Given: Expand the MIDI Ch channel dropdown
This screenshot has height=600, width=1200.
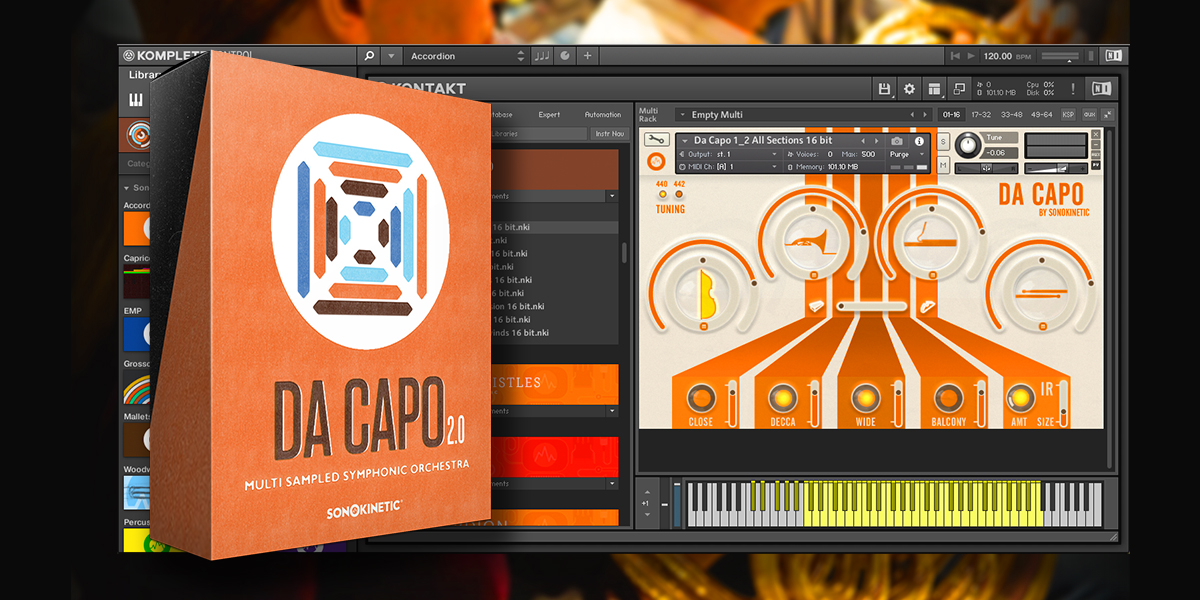Looking at the screenshot, I should [x=730, y=167].
